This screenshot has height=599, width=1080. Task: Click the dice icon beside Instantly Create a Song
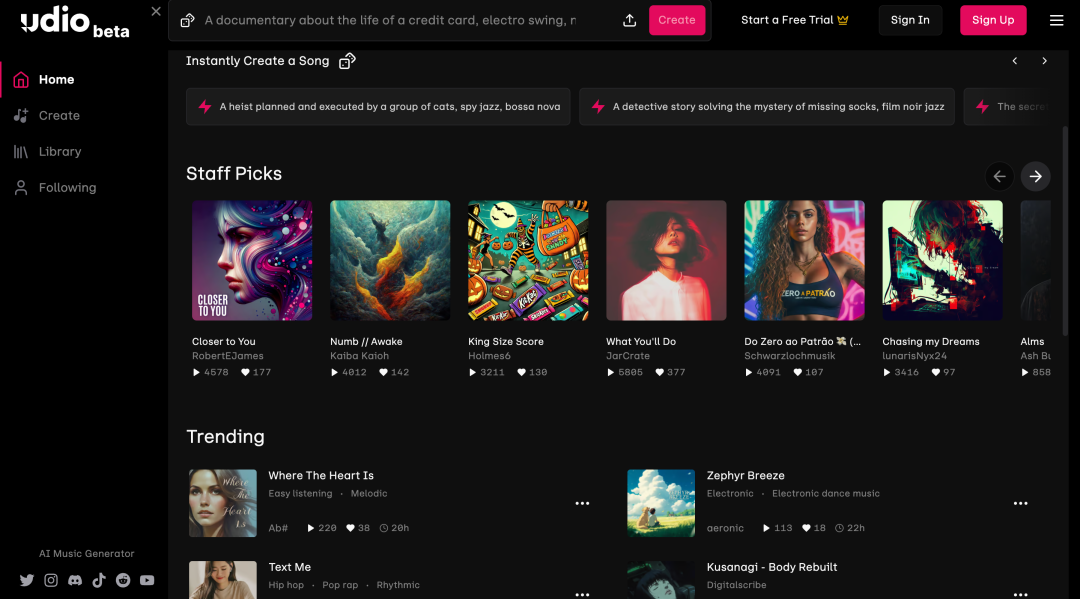coord(347,61)
